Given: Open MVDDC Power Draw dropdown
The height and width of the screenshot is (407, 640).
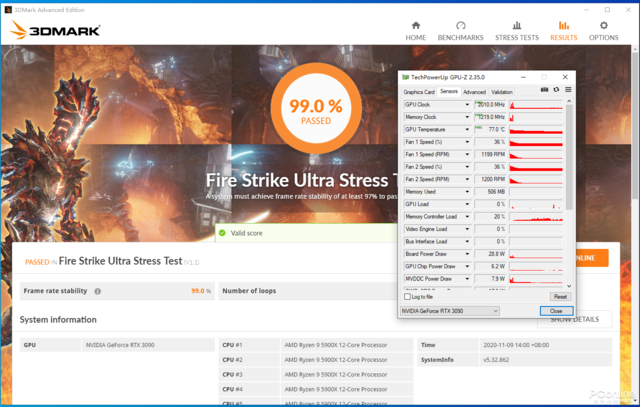Looking at the screenshot, I should pyautogui.click(x=467, y=279).
